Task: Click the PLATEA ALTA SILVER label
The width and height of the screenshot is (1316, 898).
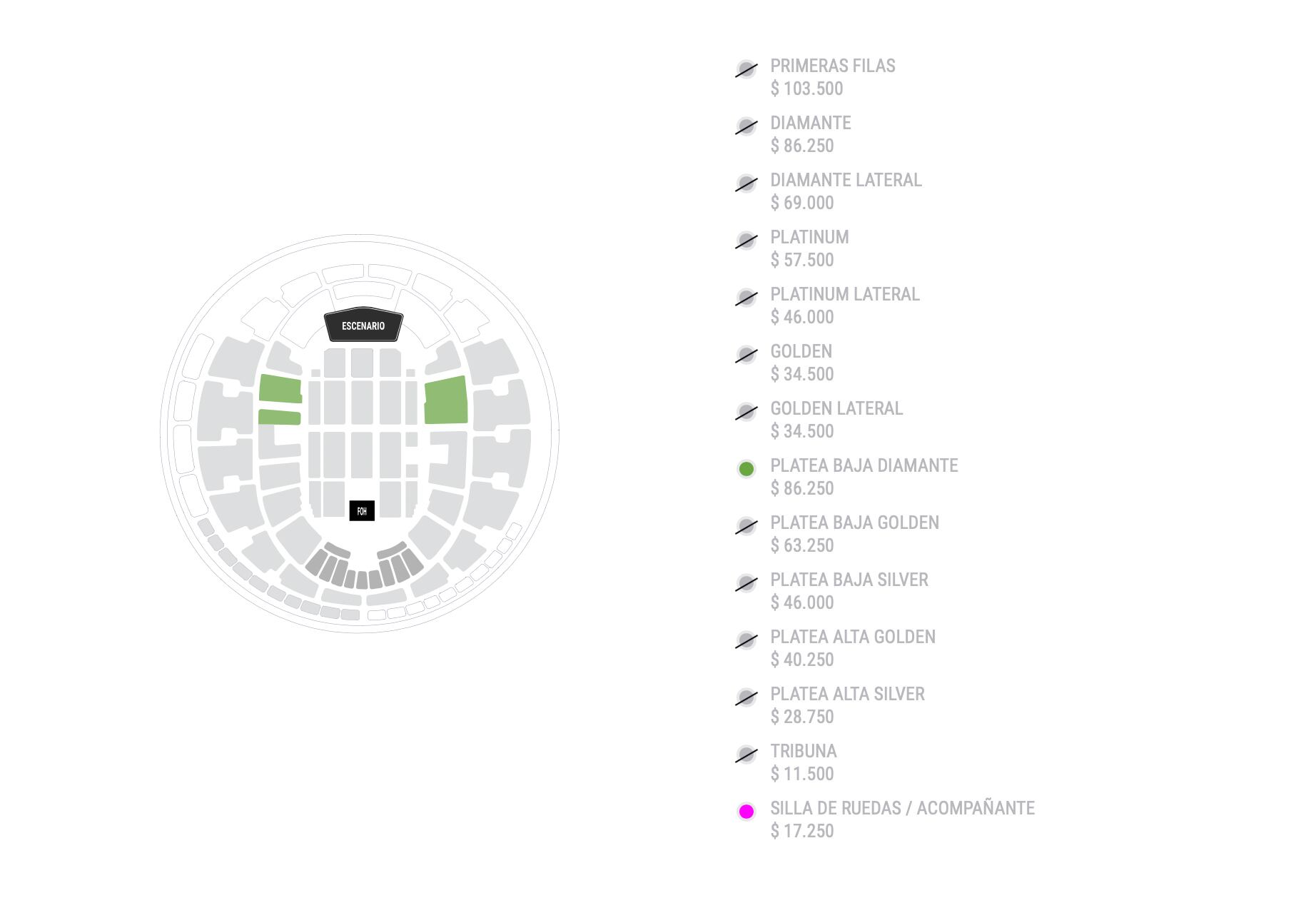Action: tap(846, 694)
